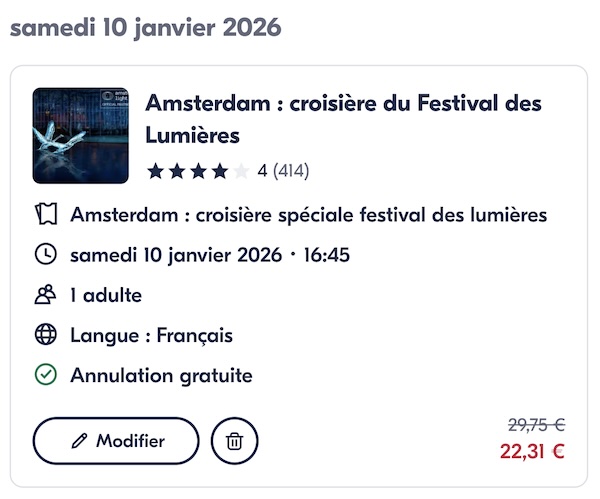
Task: Click the adult participants icon
Action: point(46,295)
